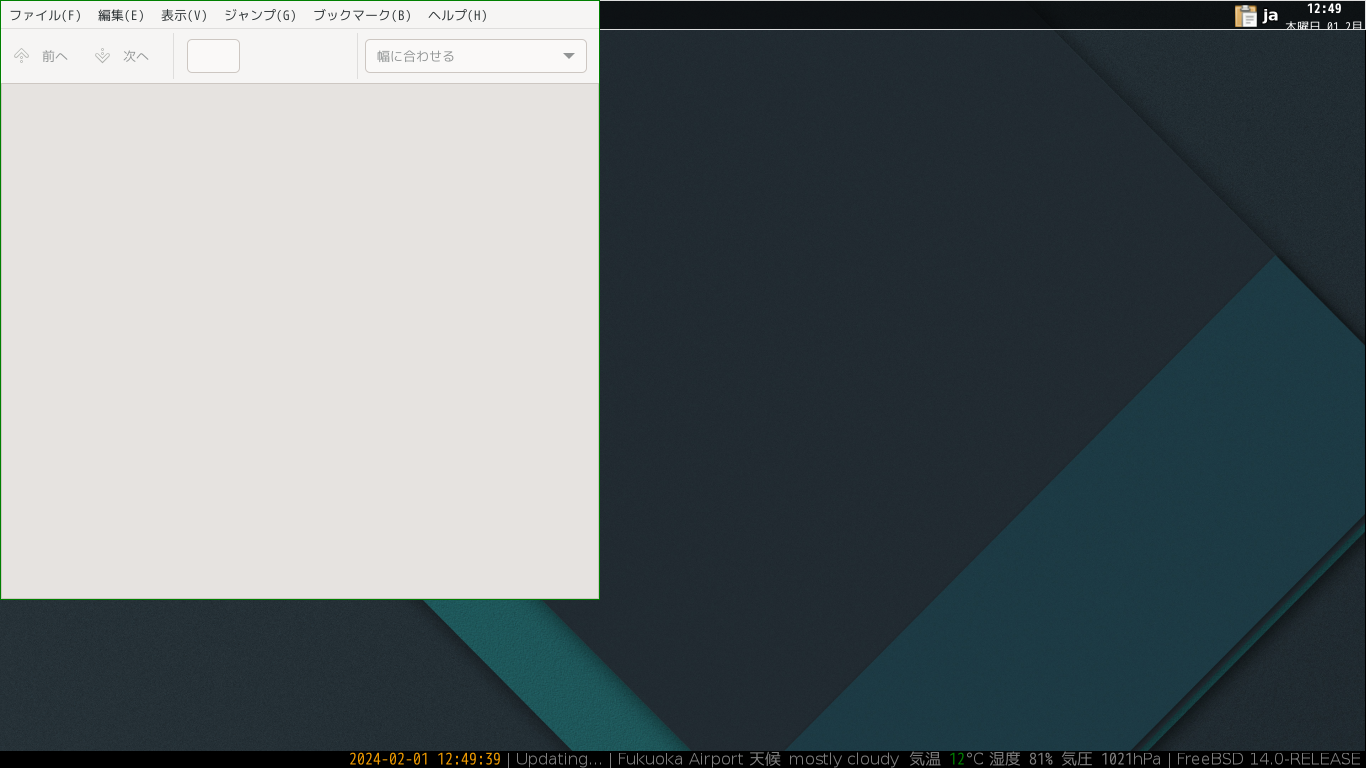Viewport: 1366px width, 768px height.
Task: Click the 12:49 clock in top panel
Action: coord(1324,9)
